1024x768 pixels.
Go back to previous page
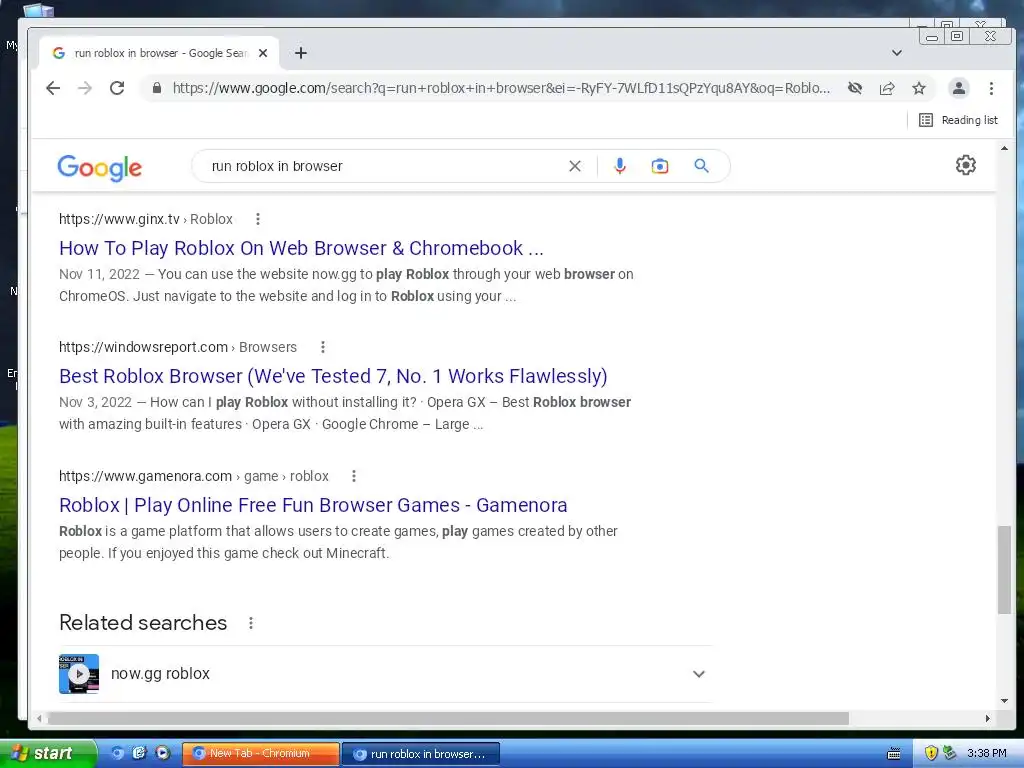53,88
